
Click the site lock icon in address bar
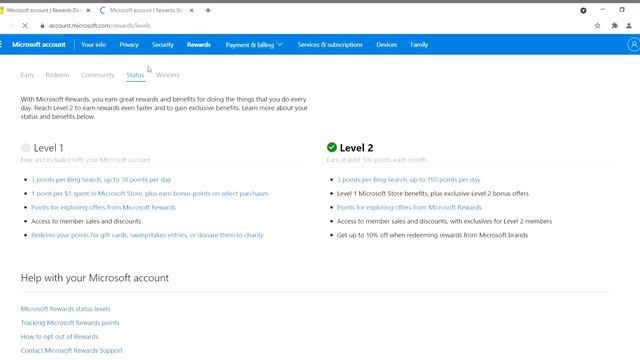(x=42, y=25)
